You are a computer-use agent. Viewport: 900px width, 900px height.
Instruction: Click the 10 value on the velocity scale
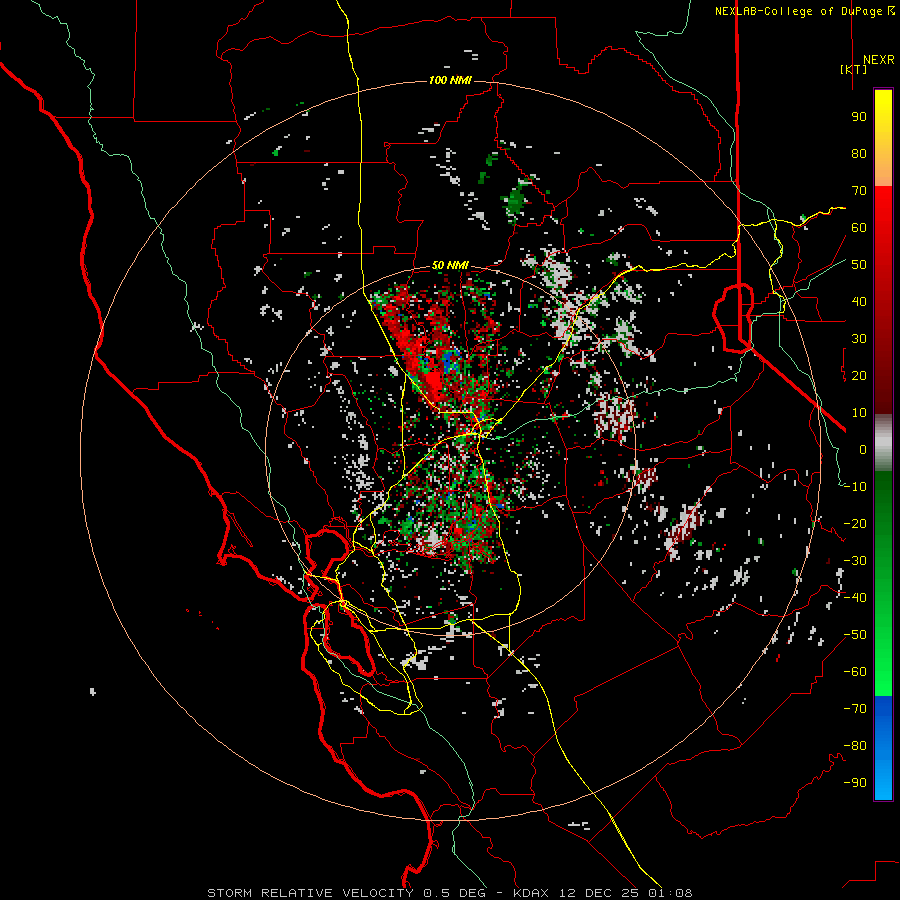coord(859,413)
